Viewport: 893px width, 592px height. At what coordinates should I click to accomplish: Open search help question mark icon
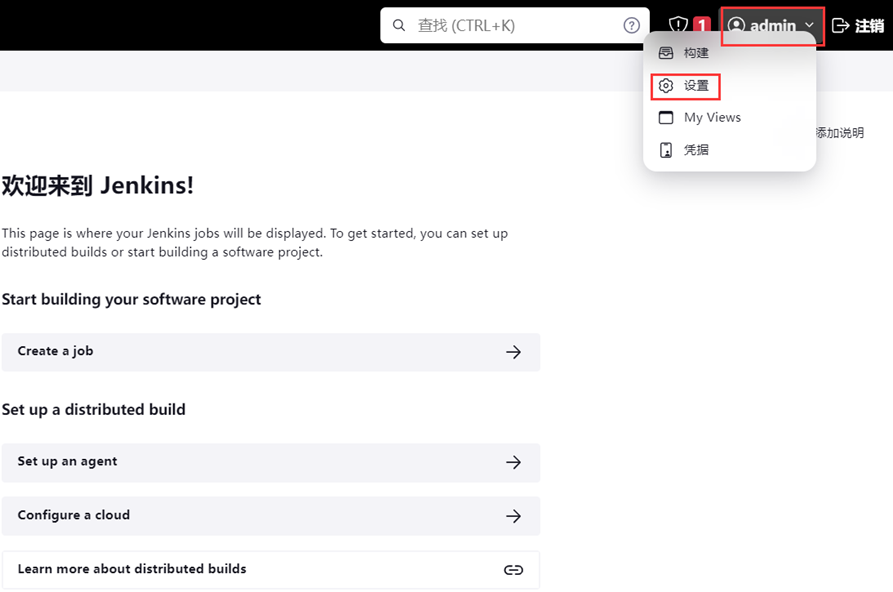[631, 25]
